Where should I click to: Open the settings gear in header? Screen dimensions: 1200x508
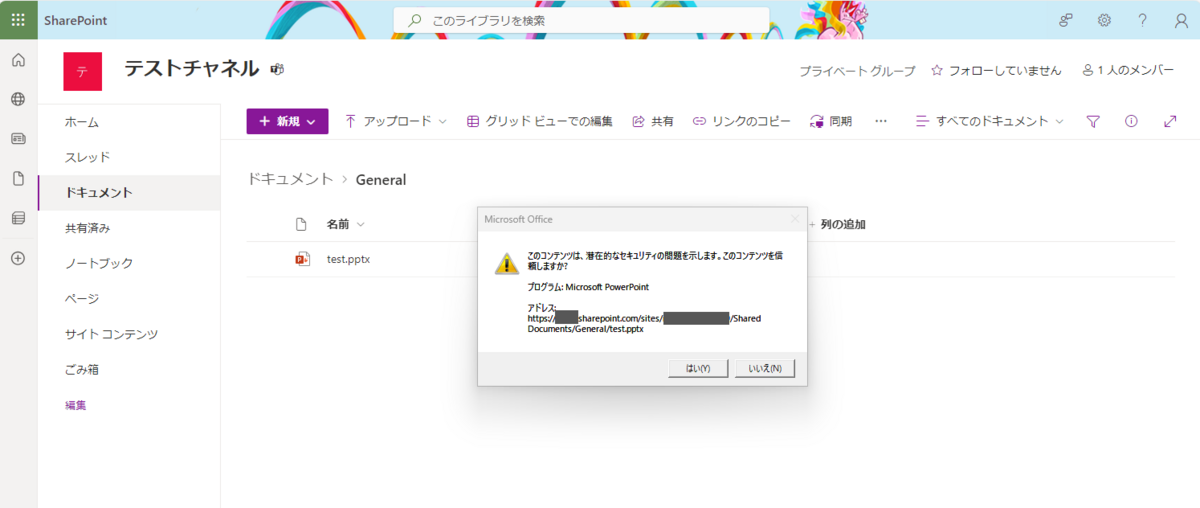pyautogui.click(x=1104, y=20)
